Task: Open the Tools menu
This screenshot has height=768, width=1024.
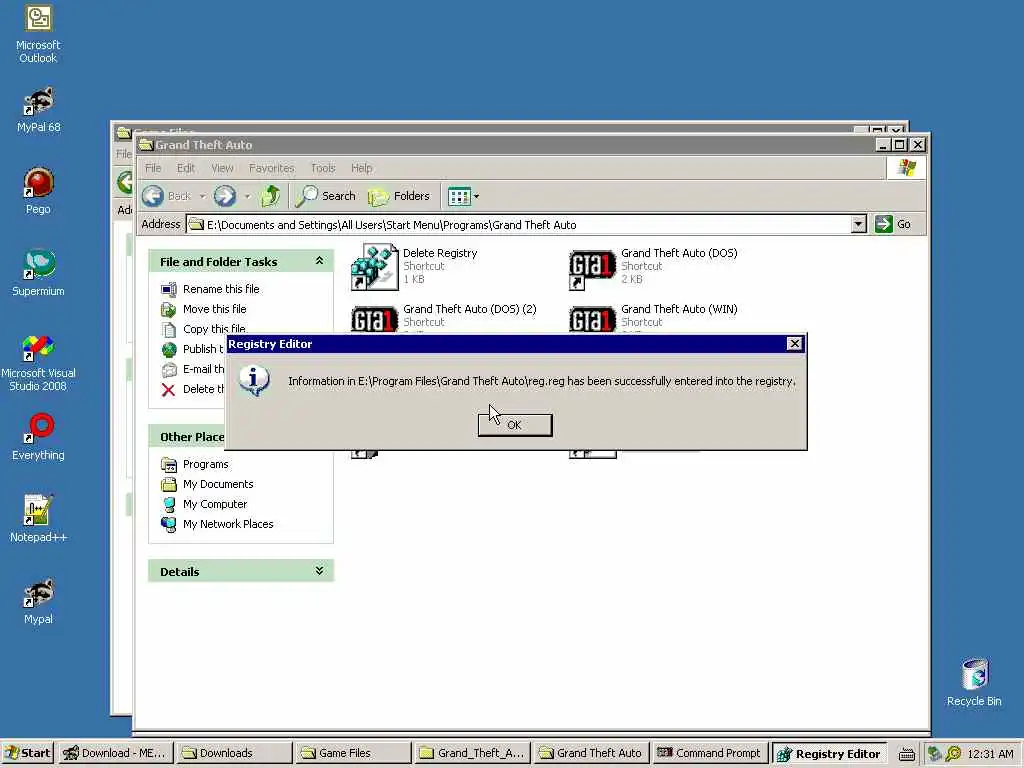Action: (323, 168)
